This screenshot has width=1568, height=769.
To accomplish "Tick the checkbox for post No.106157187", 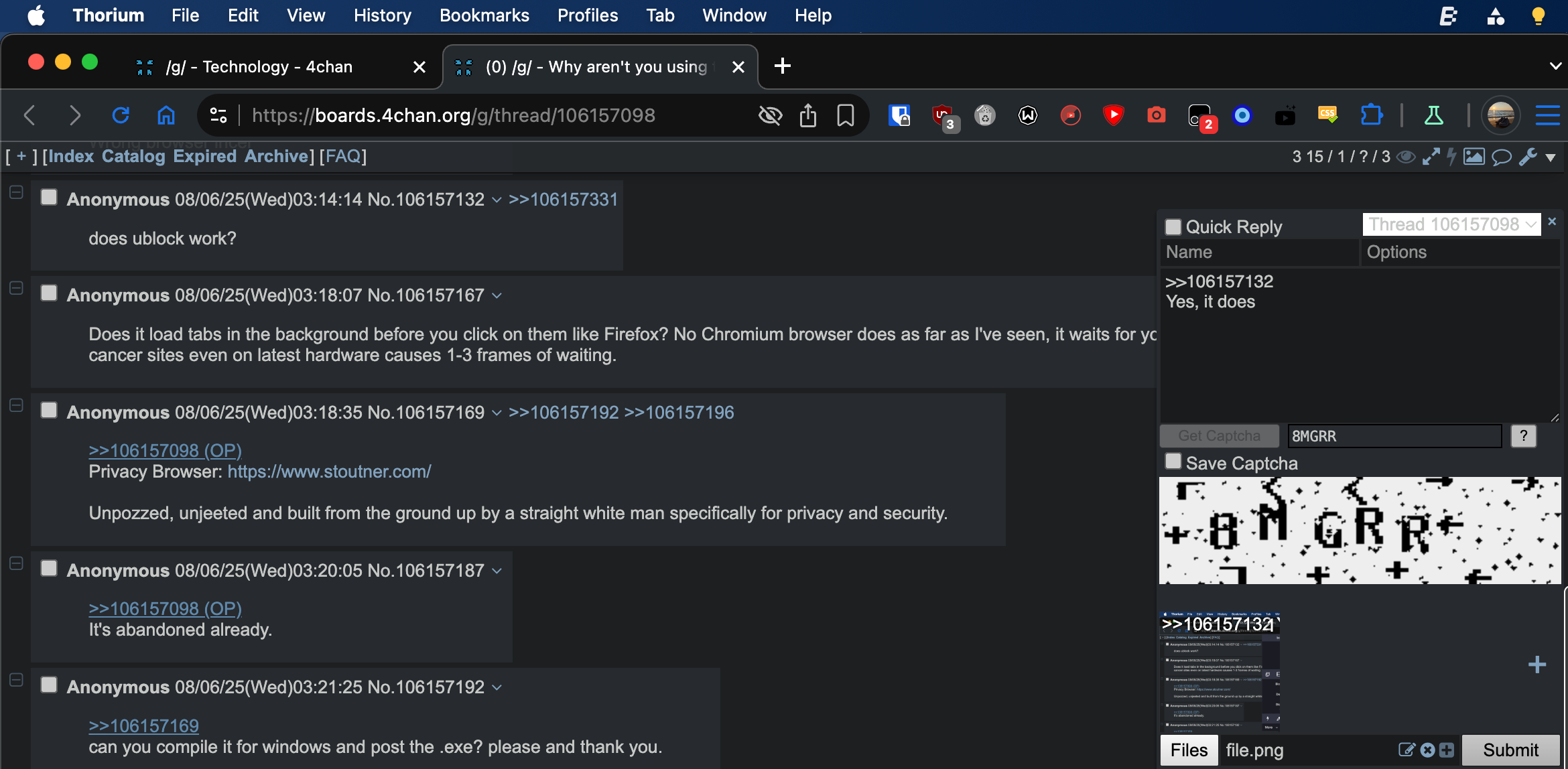I will tap(49, 568).
